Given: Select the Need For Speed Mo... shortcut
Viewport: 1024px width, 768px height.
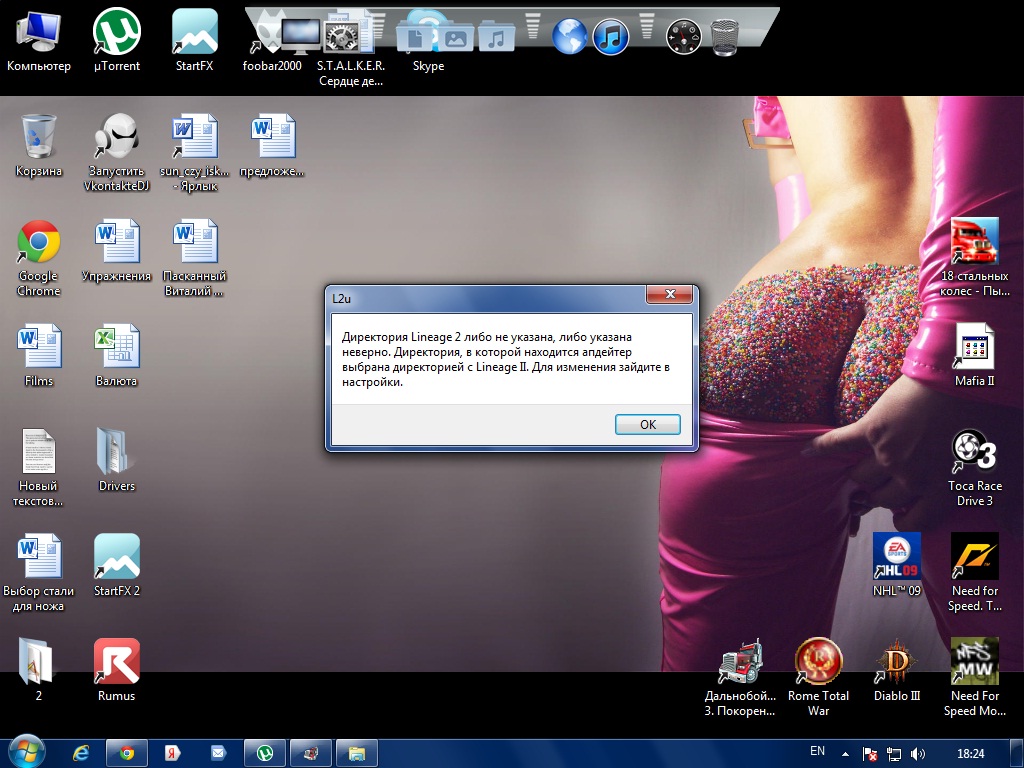Looking at the screenshot, I should point(974,677).
